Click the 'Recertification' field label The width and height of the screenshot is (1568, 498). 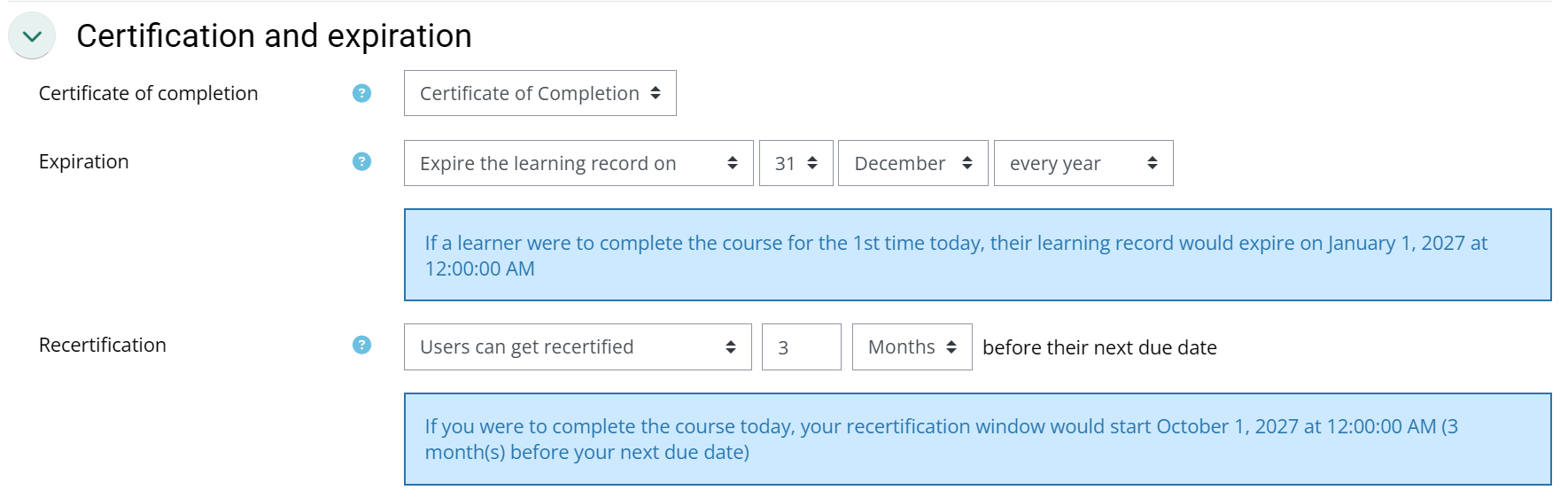pyautogui.click(x=103, y=345)
